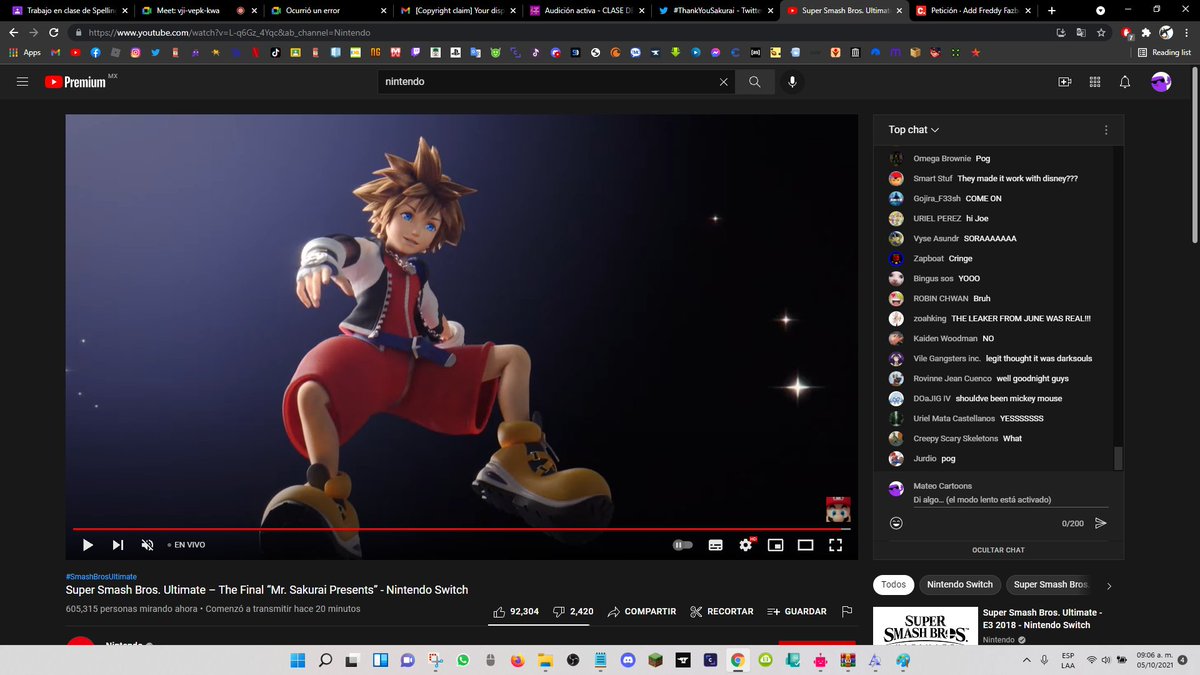This screenshot has height=675, width=1200.
Task: Send the chat message arrow
Action: [x=1101, y=523]
